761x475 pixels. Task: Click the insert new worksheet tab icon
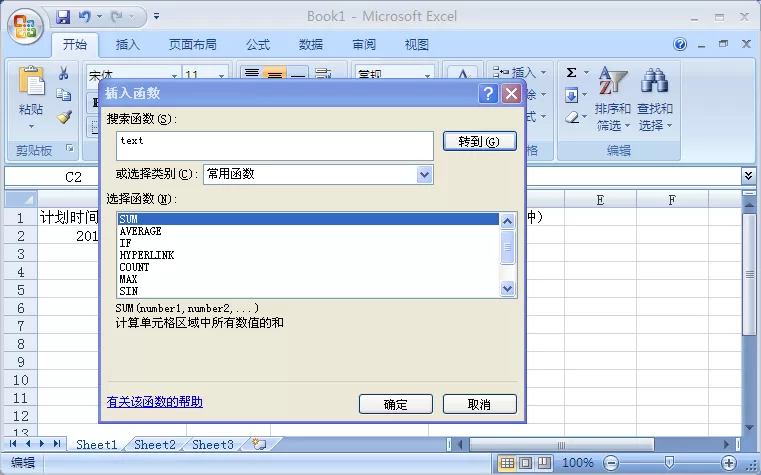pyautogui.click(x=259, y=444)
